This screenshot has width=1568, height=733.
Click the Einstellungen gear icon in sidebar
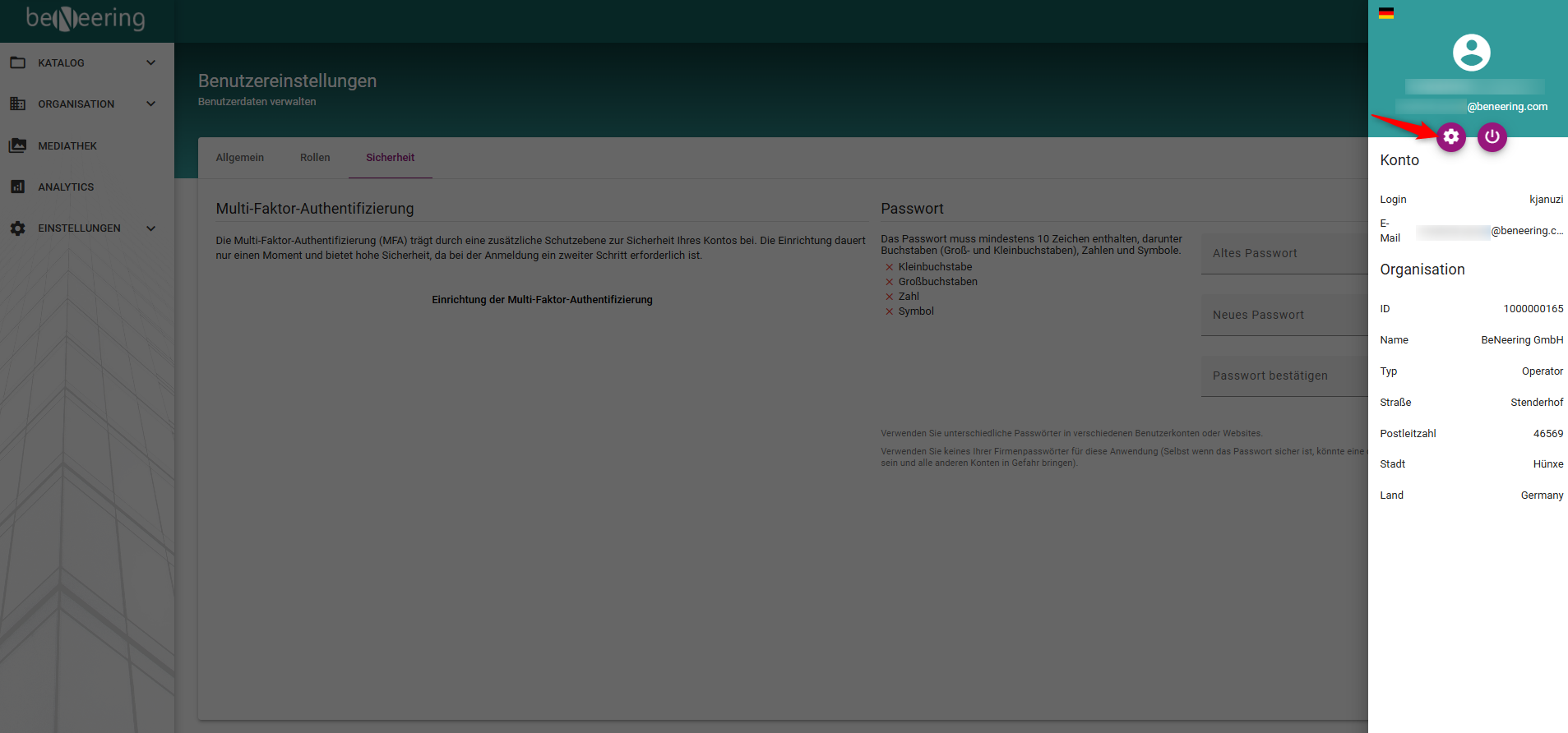tap(17, 228)
